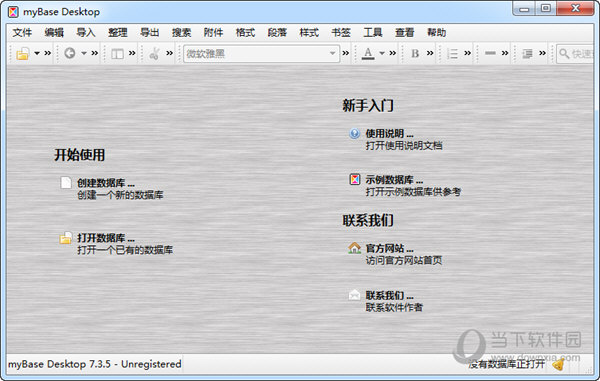
Task: Click the scissors cut icon
Action: tap(155, 54)
